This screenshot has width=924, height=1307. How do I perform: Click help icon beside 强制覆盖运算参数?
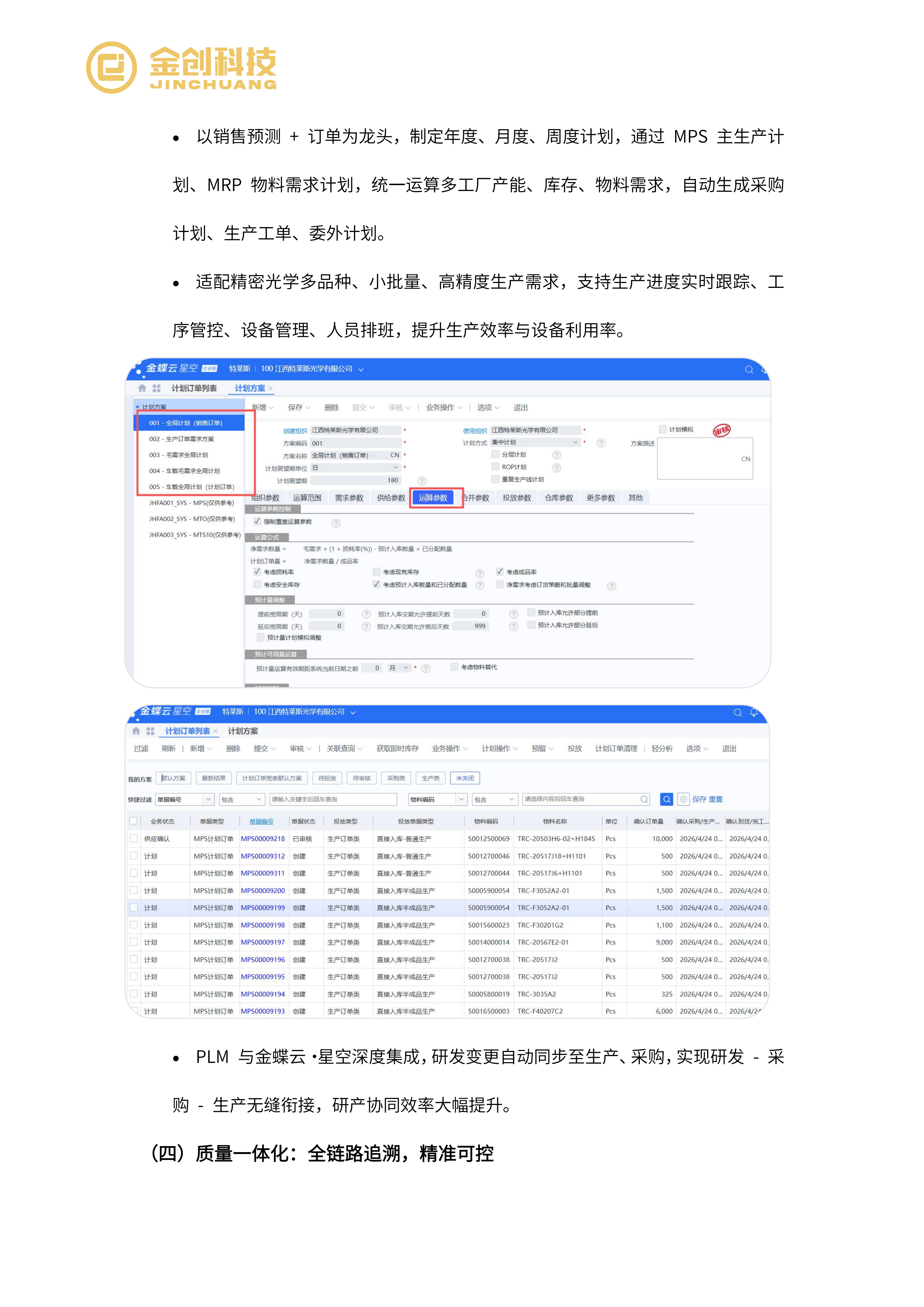coord(336,523)
